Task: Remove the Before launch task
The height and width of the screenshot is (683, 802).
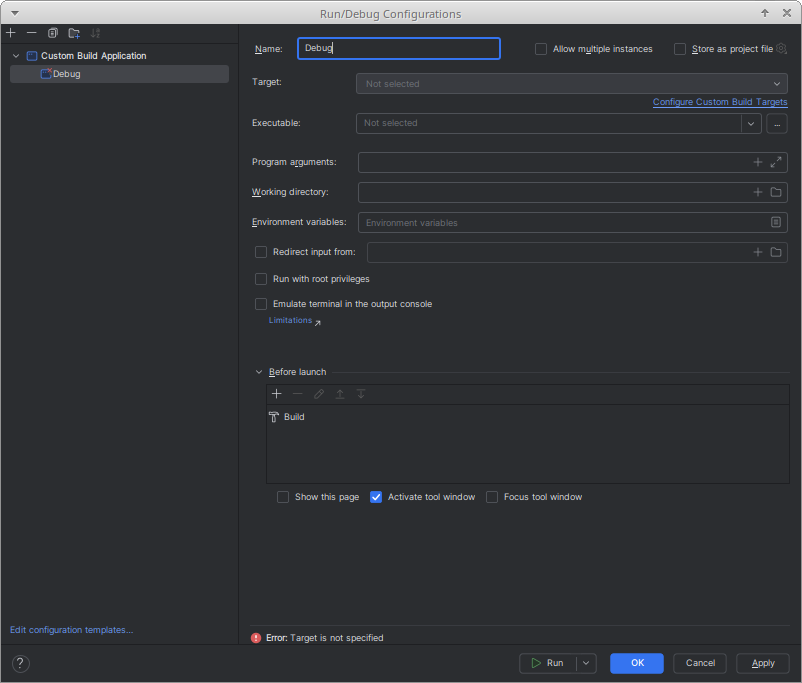Action: (298, 394)
